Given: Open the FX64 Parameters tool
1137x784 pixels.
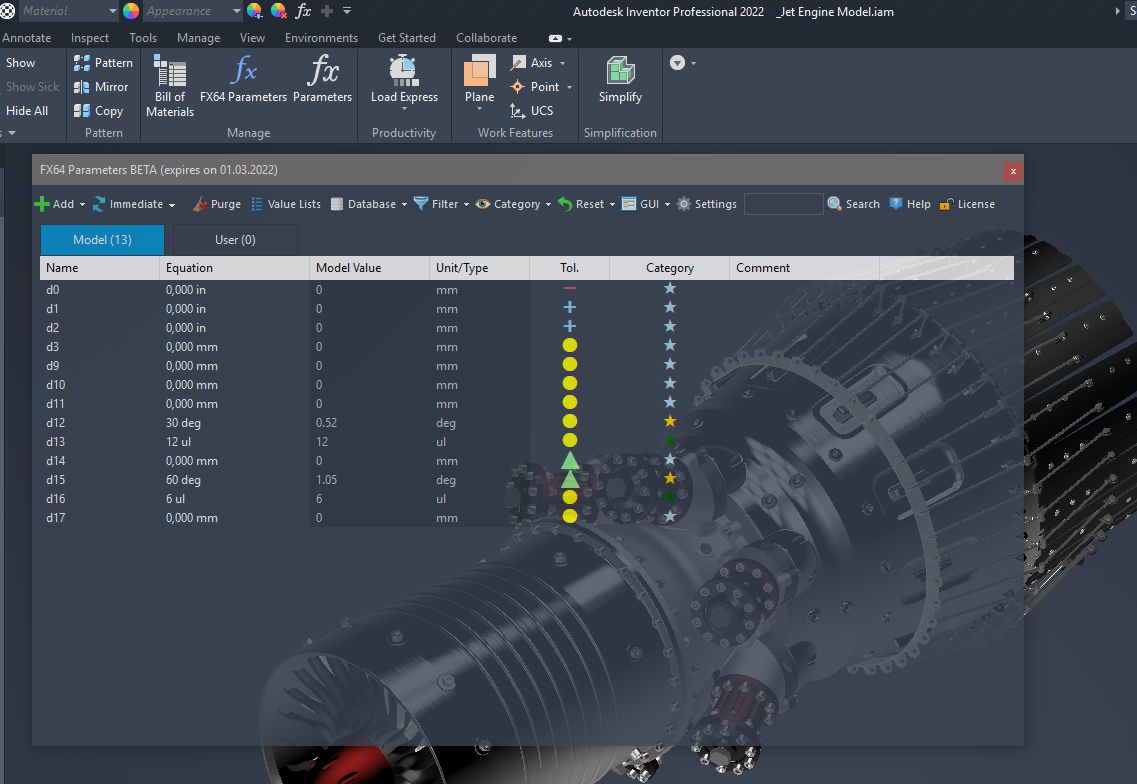Looking at the screenshot, I should (243, 79).
